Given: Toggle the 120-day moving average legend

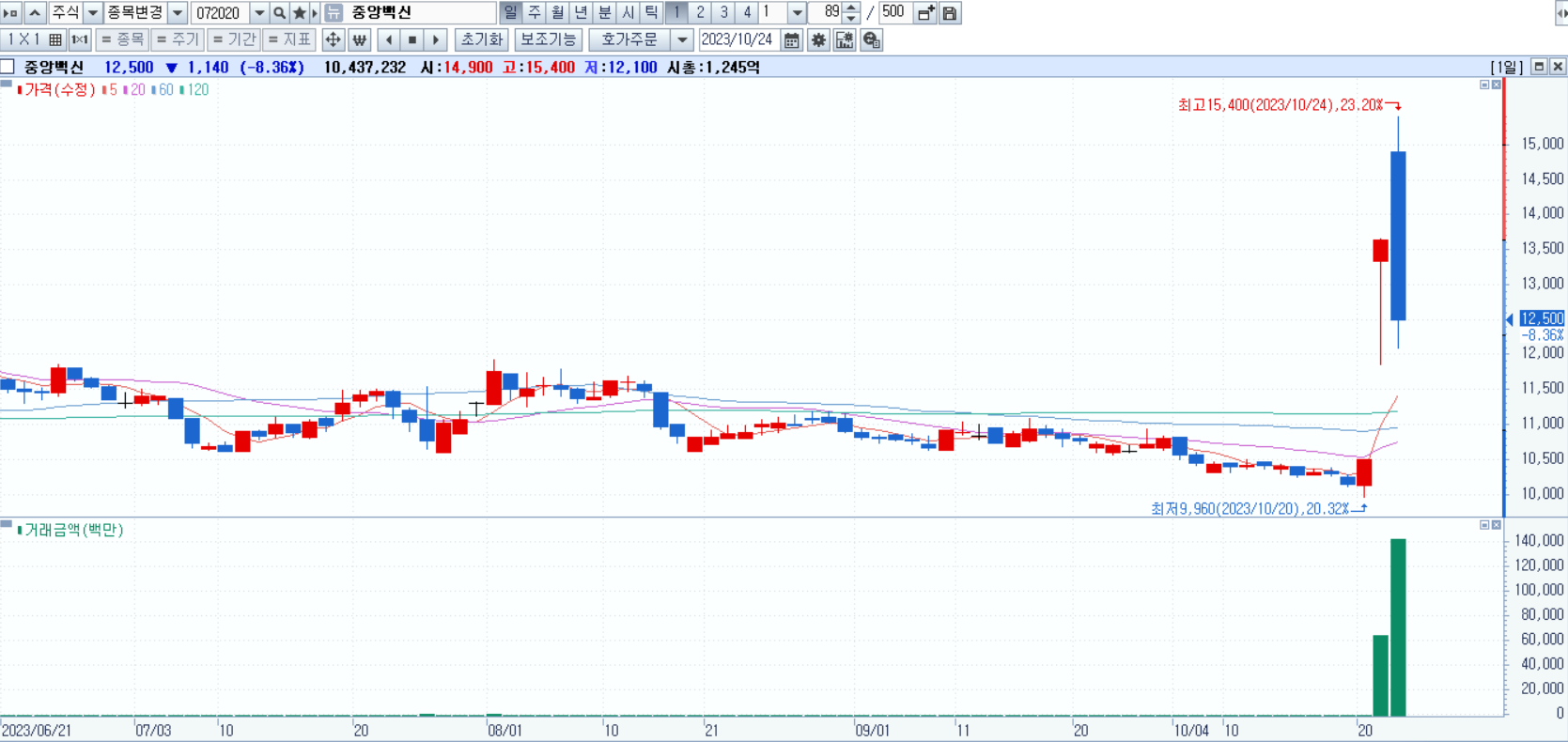Looking at the screenshot, I should click(x=194, y=90).
